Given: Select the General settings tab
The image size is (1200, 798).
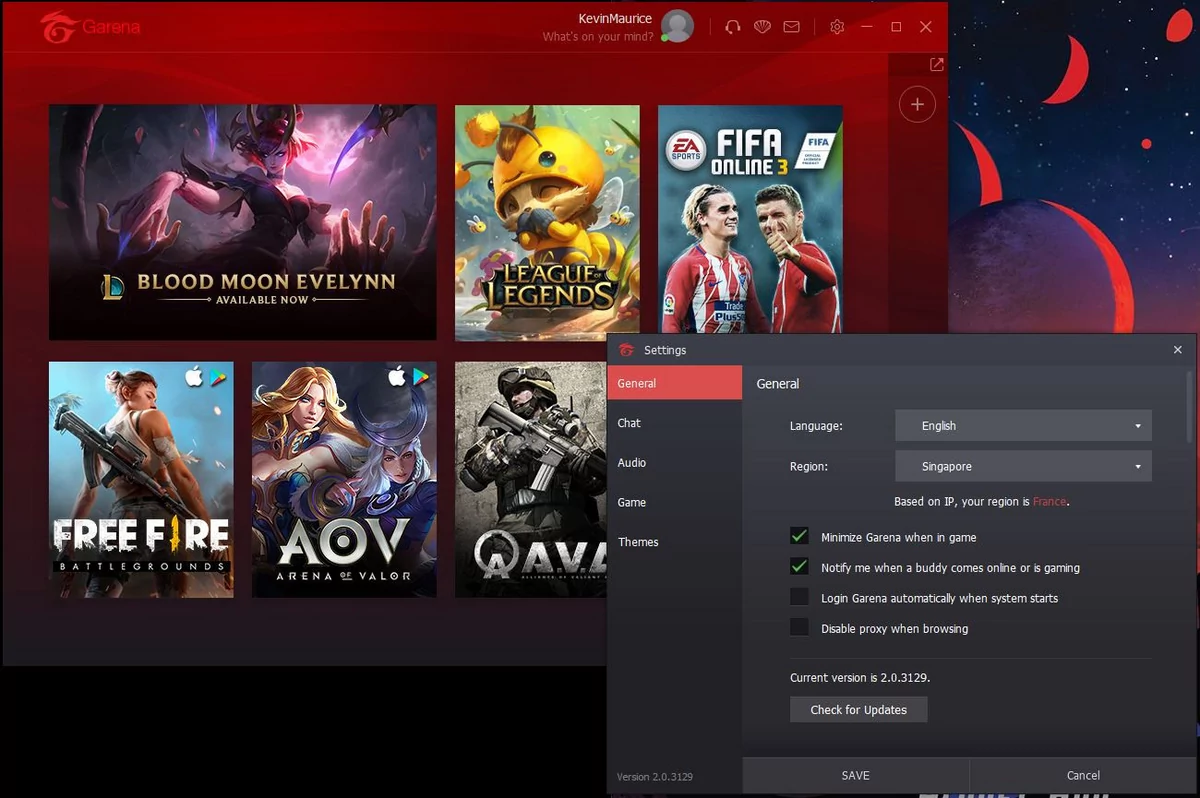Looking at the screenshot, I should 675,383.
